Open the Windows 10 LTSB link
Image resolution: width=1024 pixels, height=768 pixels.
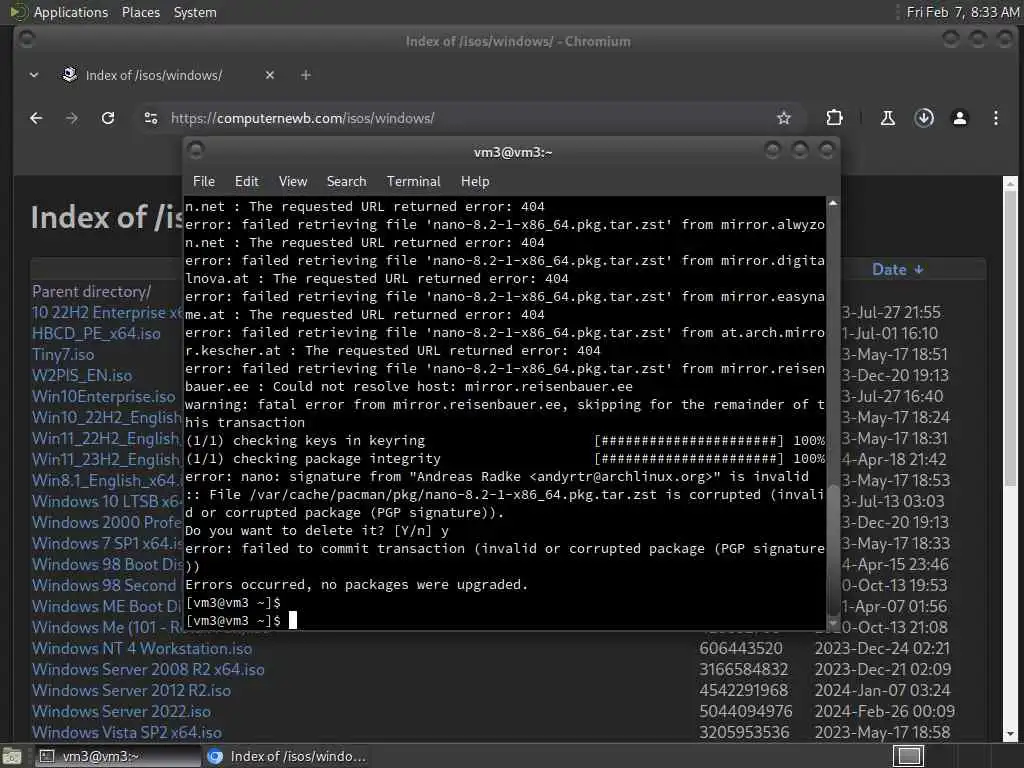(x=108, y=502)
